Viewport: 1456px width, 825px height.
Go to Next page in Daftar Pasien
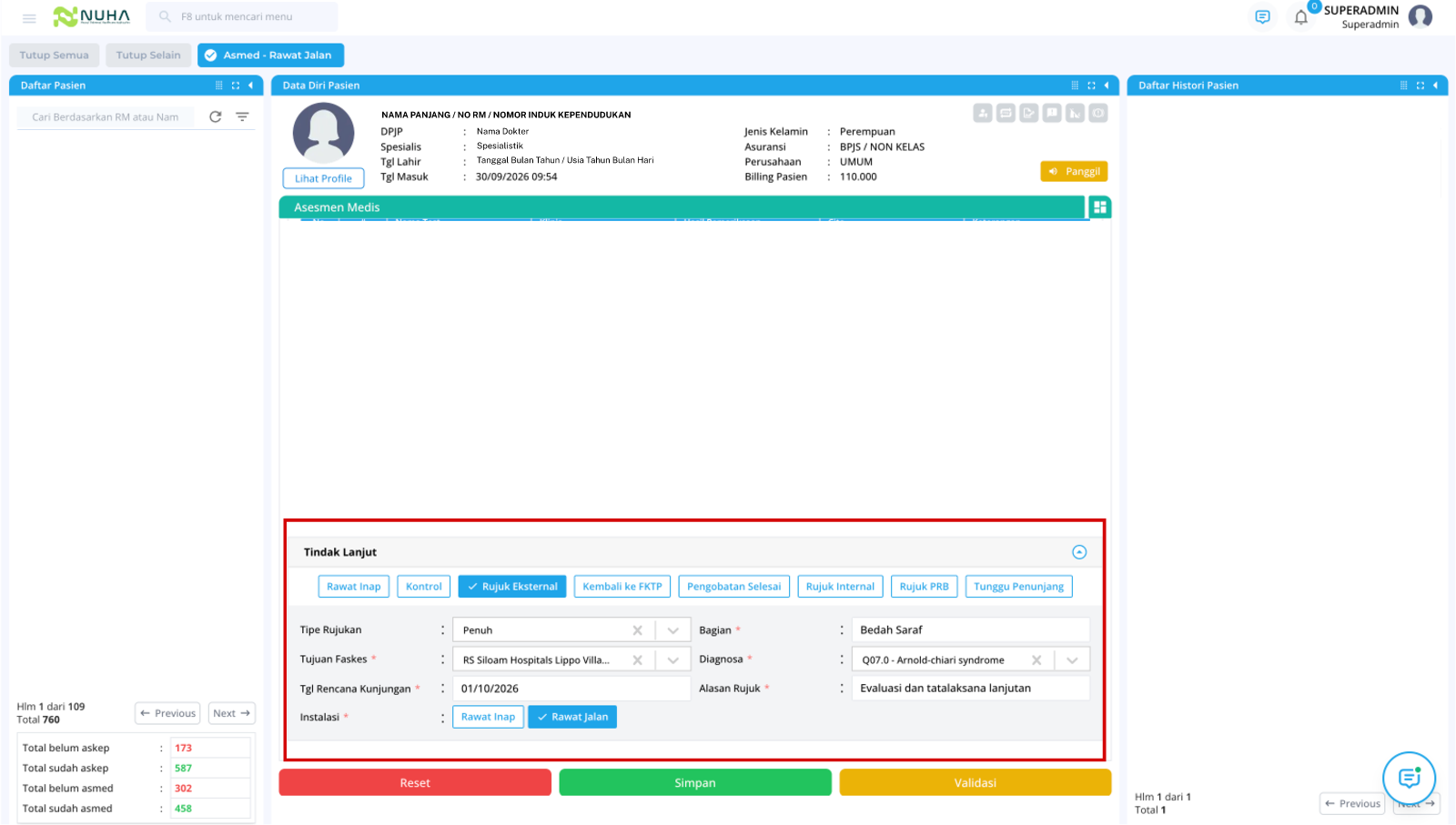pyautogui.click(x=232, y=713)
